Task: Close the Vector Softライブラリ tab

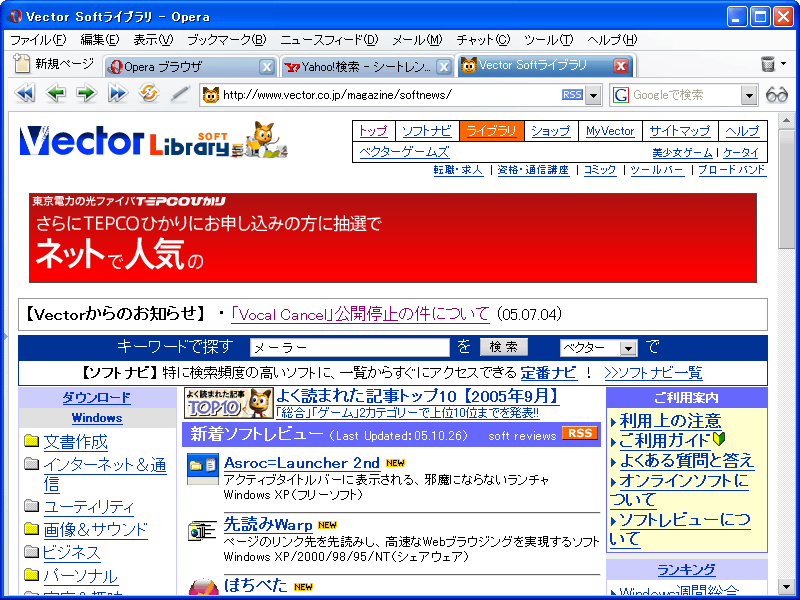Action: [x=620, y=66]
